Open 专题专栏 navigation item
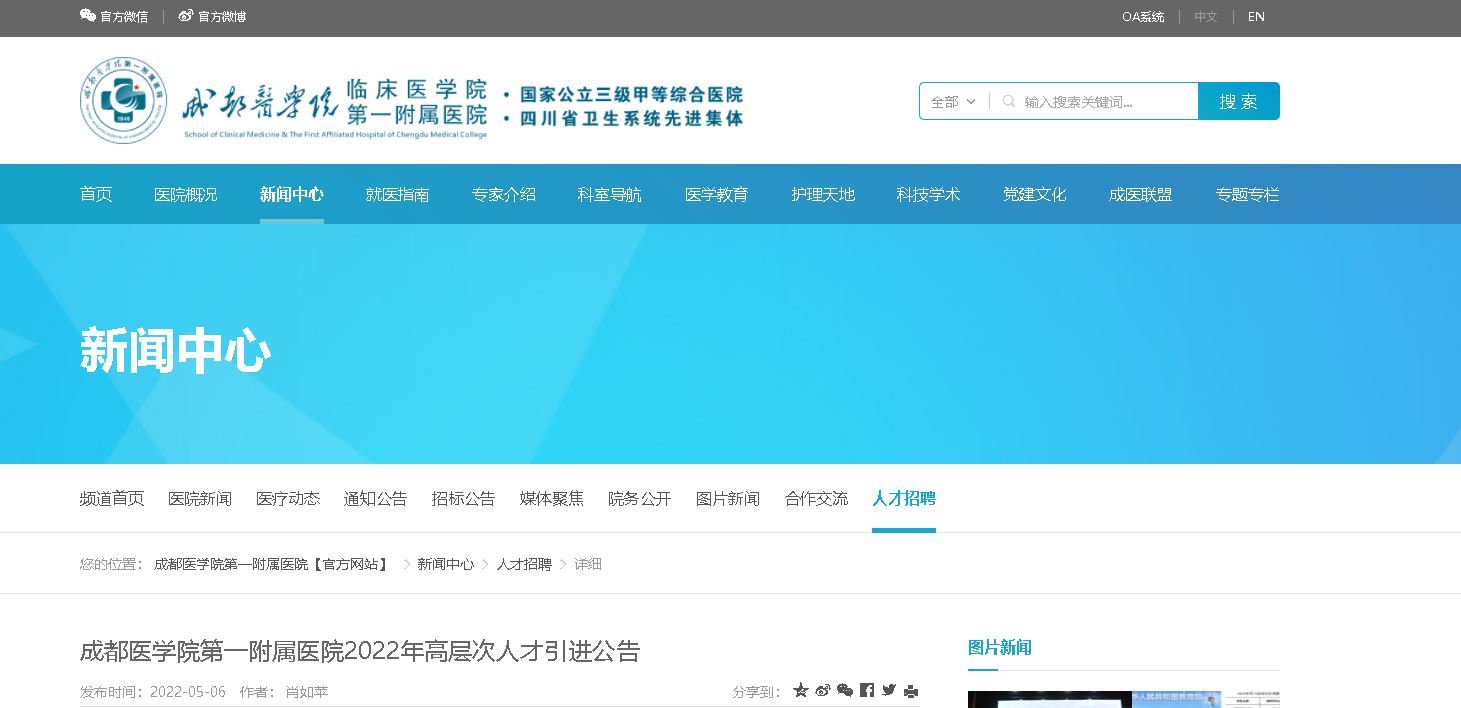This screenshot has width=1461, height=708. point(1248,194)
